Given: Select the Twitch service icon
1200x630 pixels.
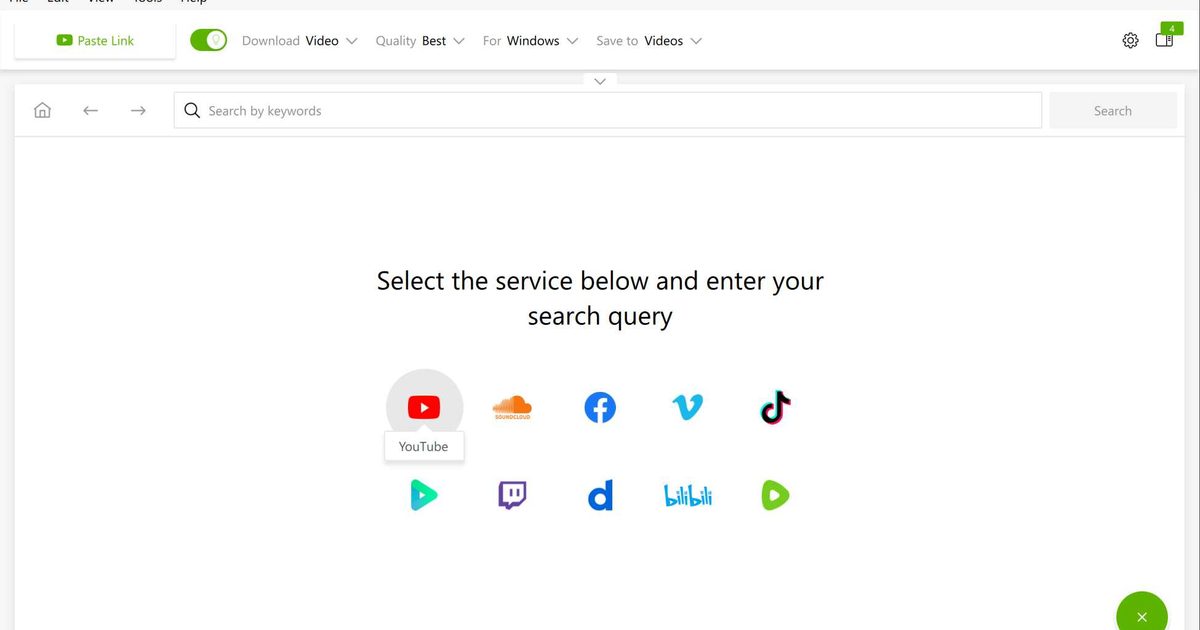Looking at the screenshot, I should pos(512,495).
